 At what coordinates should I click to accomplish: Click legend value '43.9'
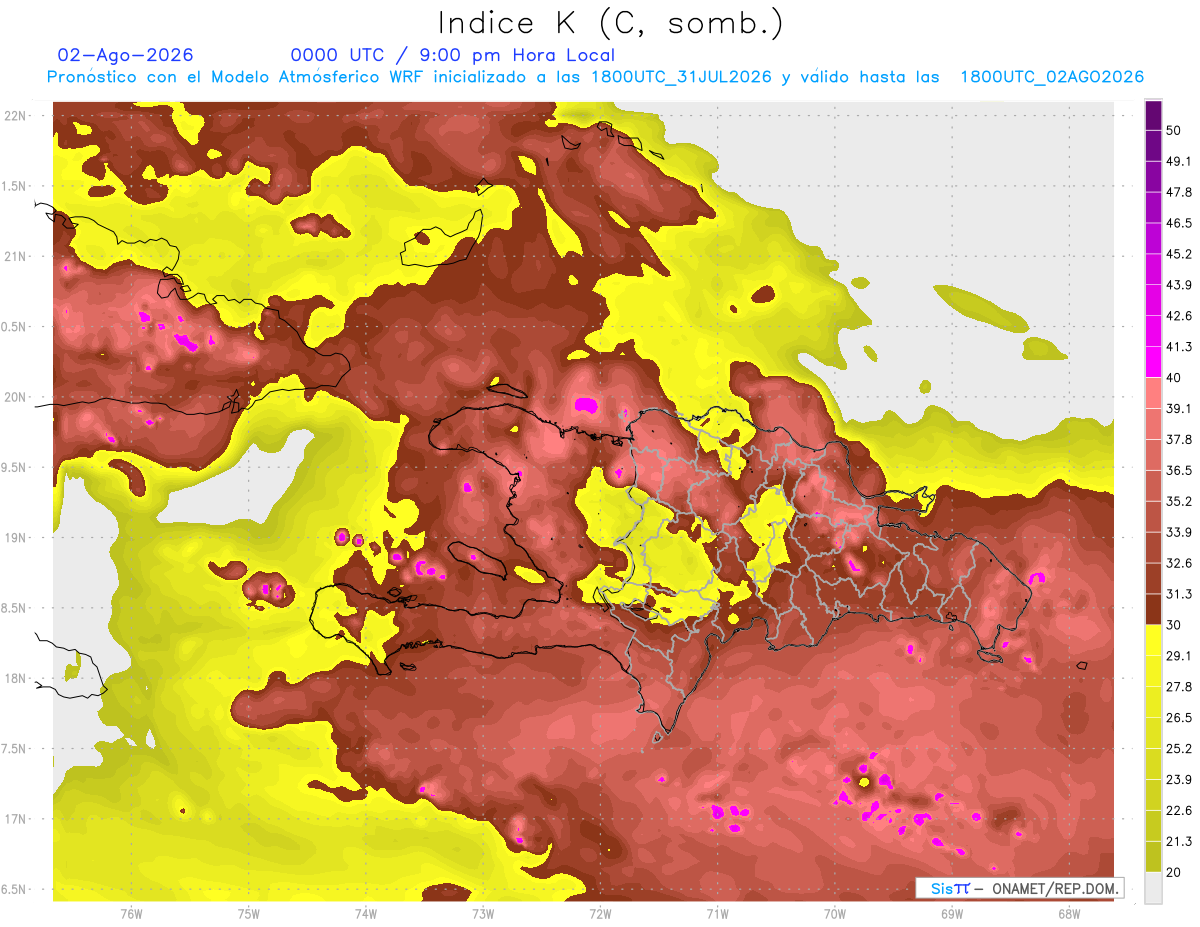coord(1180,285)
